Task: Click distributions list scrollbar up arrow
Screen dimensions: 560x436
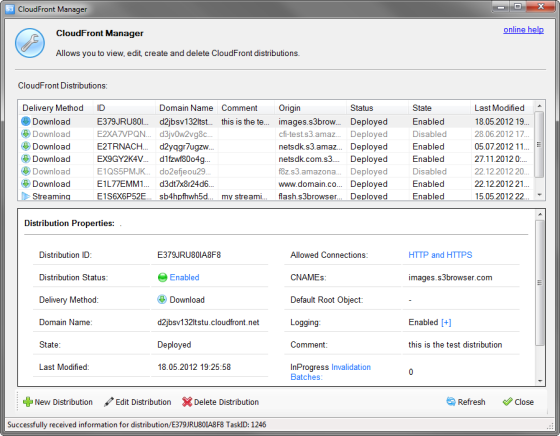Action: (x=539, y=106)
